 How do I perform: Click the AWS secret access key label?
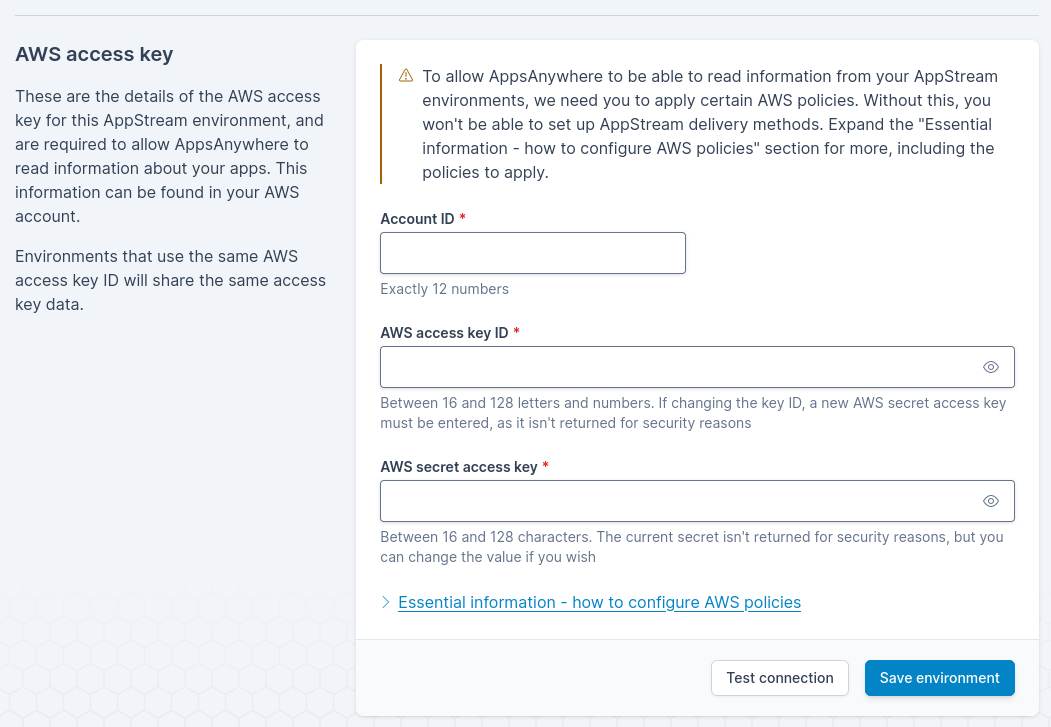pyautogui.click(x=458, y=467)
